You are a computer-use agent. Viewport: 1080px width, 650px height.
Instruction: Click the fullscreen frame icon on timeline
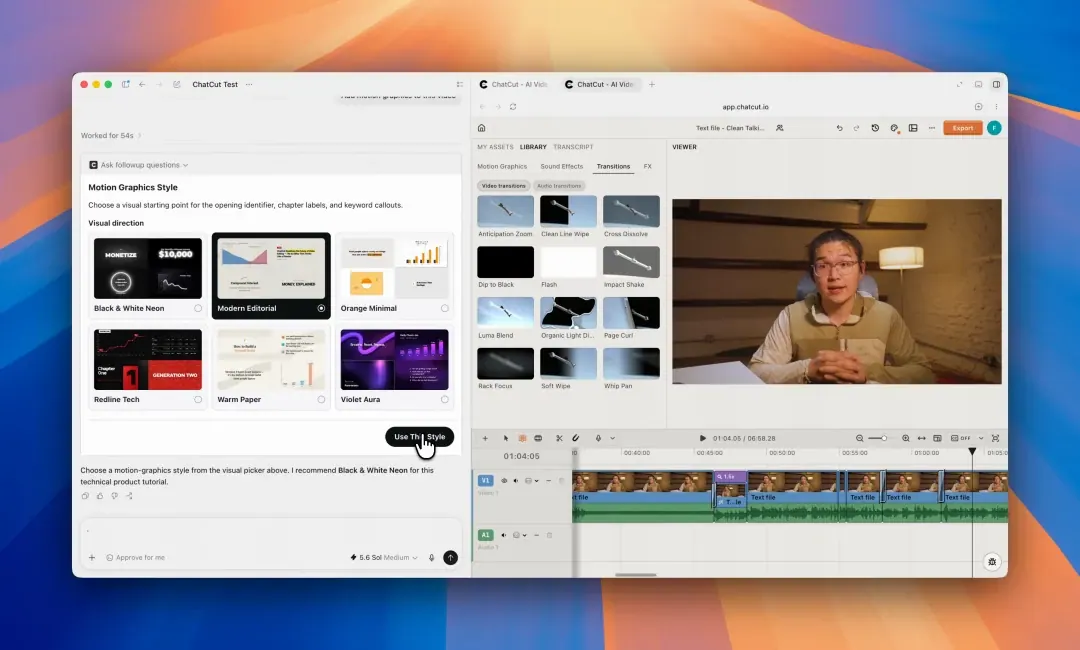point(995,438)
